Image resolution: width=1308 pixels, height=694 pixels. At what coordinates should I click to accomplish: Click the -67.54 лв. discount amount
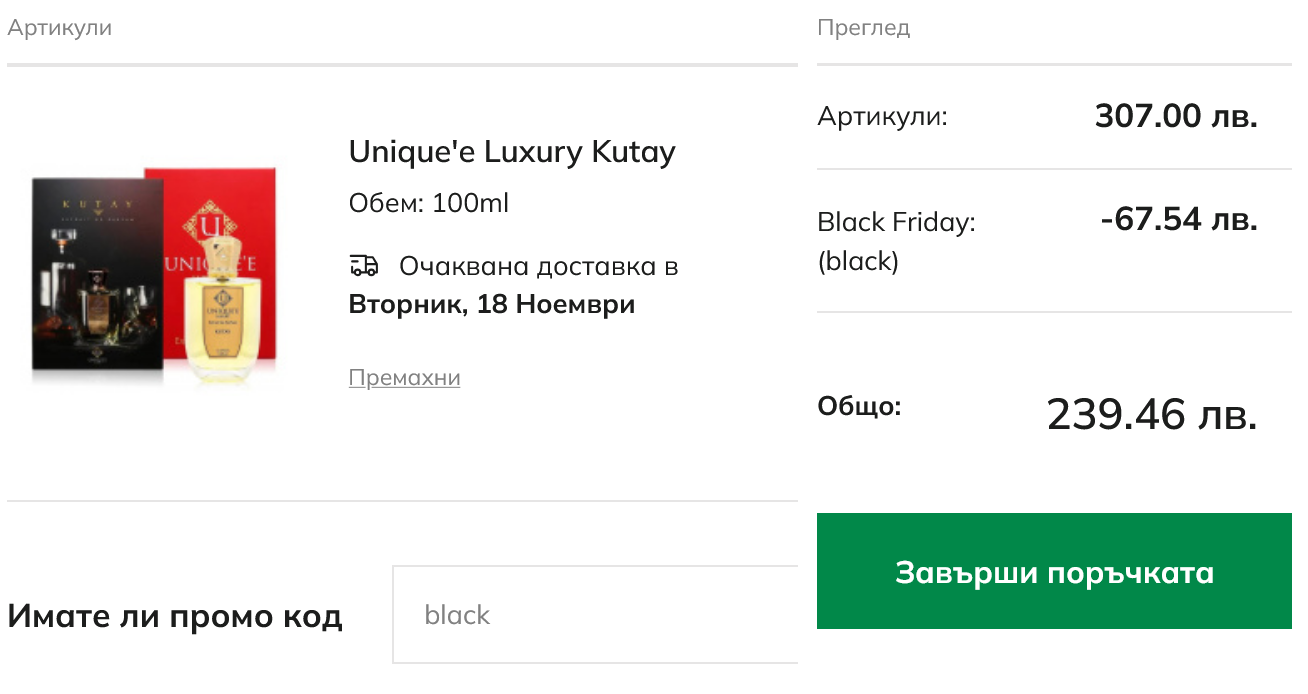click(x=1178, y=219)
